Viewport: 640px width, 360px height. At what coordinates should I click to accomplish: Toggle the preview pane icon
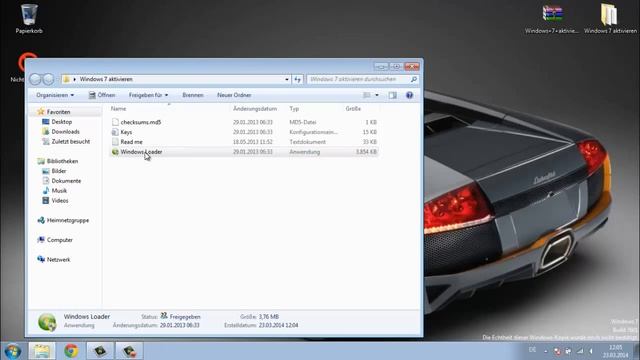392,95
